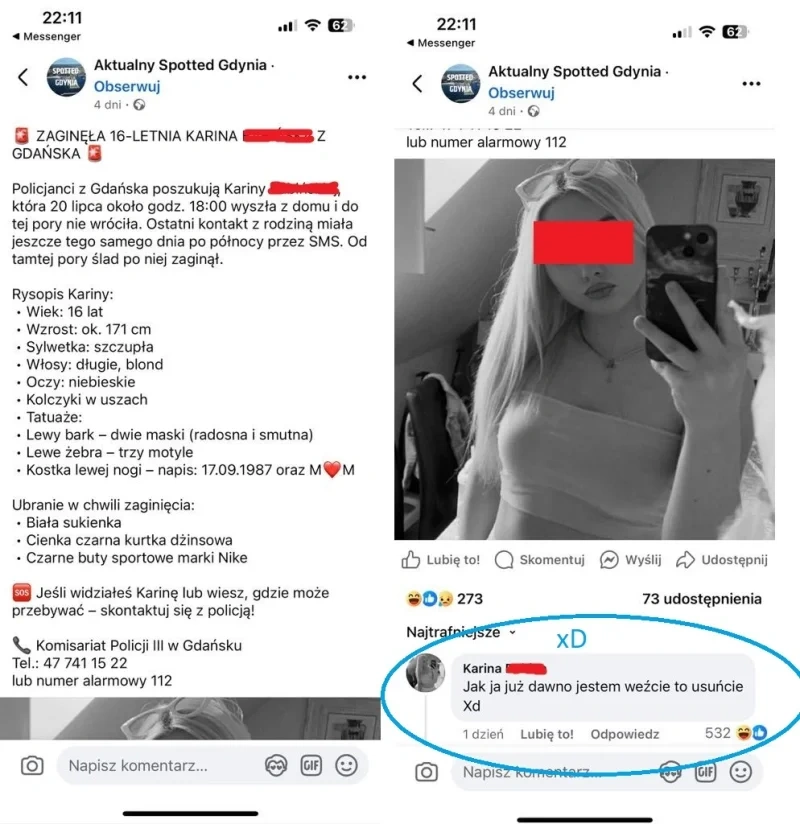Tap smiley emoji icon in right comment bar
Viewport: 800px width, 824px height.
741,772
